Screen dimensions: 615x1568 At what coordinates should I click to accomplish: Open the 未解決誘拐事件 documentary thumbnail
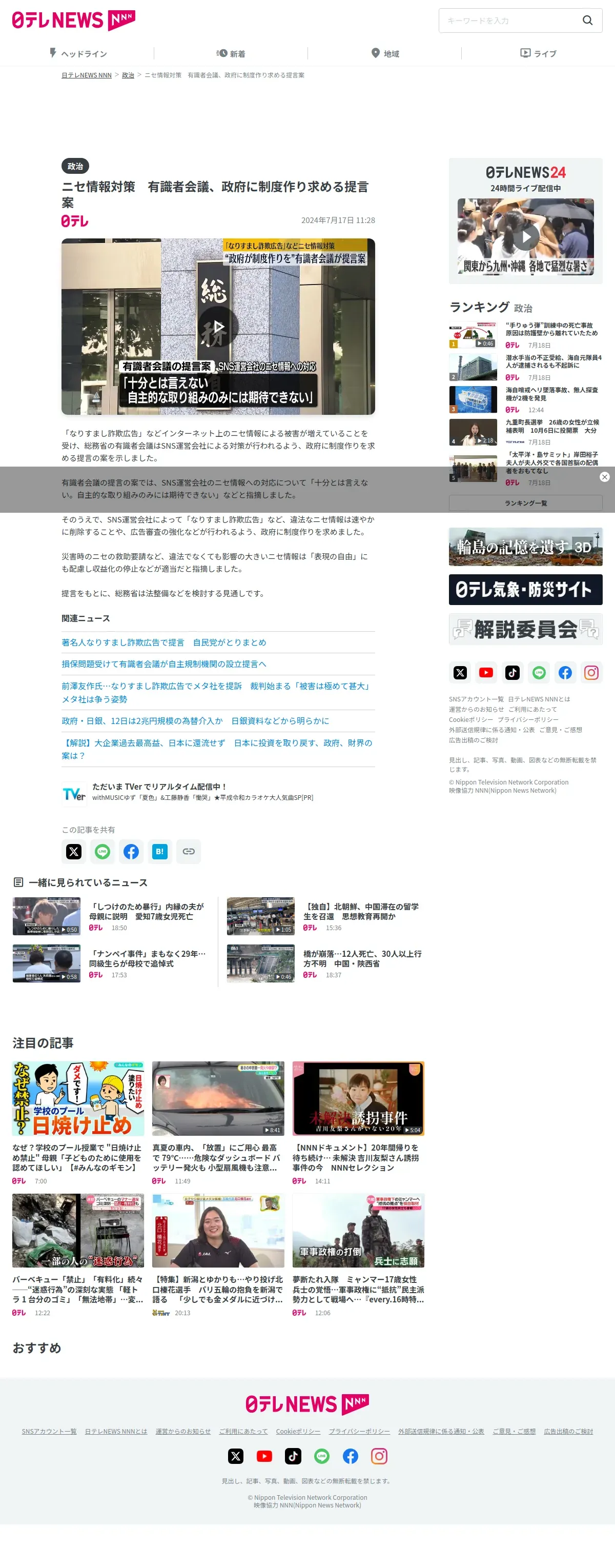point(358,1098)
